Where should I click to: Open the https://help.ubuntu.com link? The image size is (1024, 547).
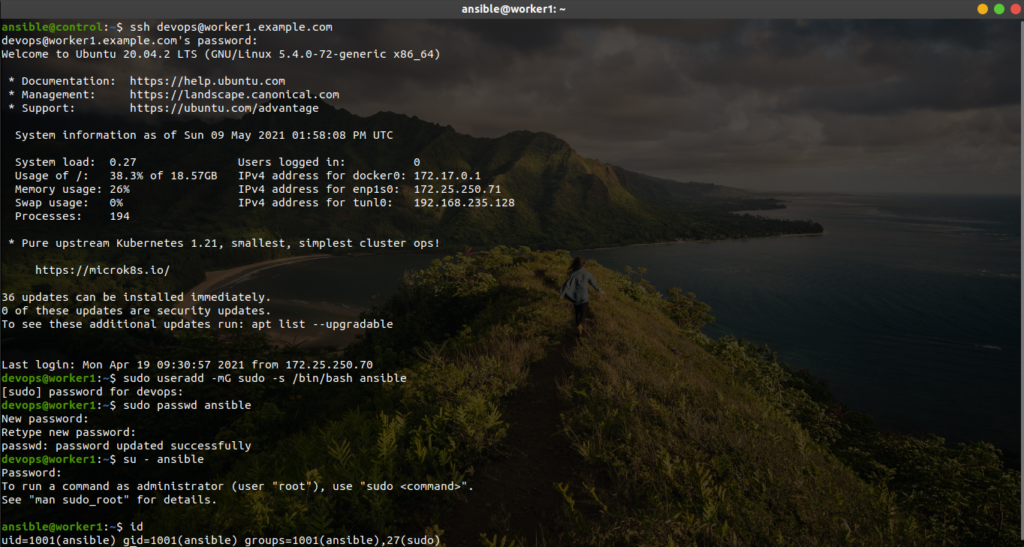tap(207, 81)
